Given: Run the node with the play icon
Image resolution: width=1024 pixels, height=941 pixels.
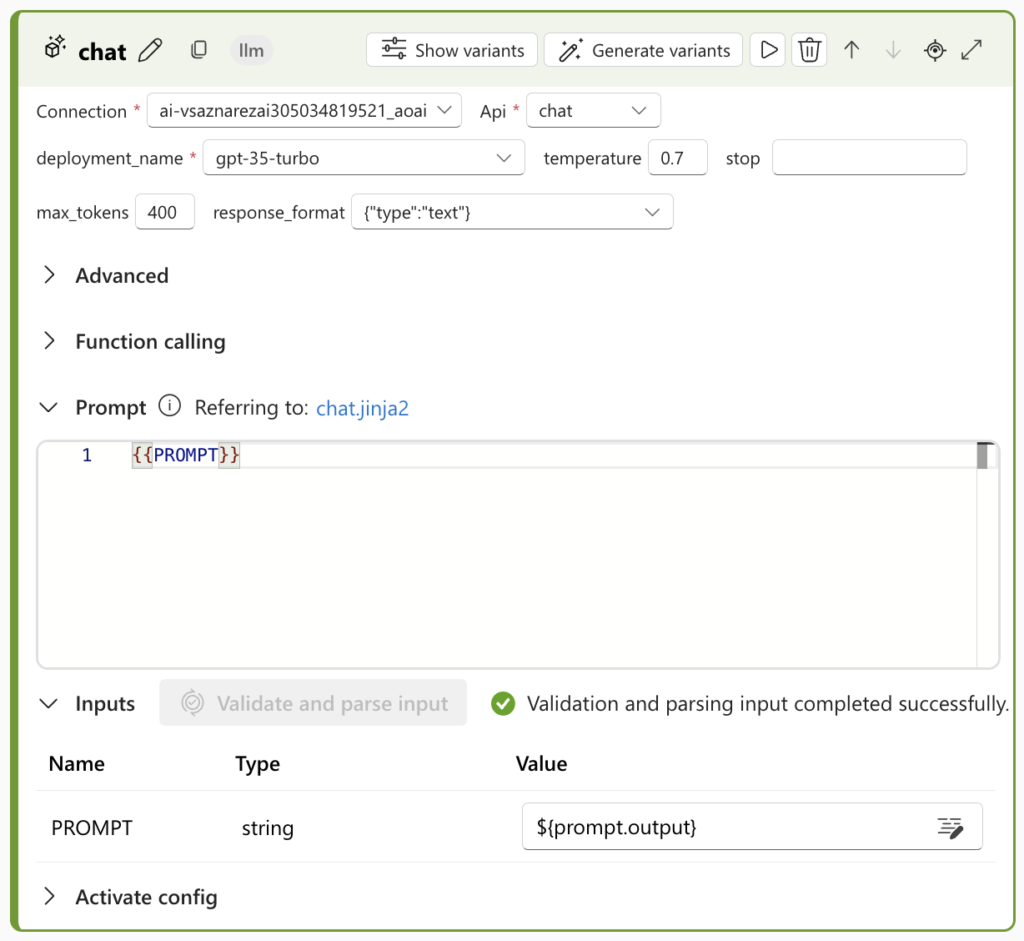Looking at the screenshot, I should point(767,50).
